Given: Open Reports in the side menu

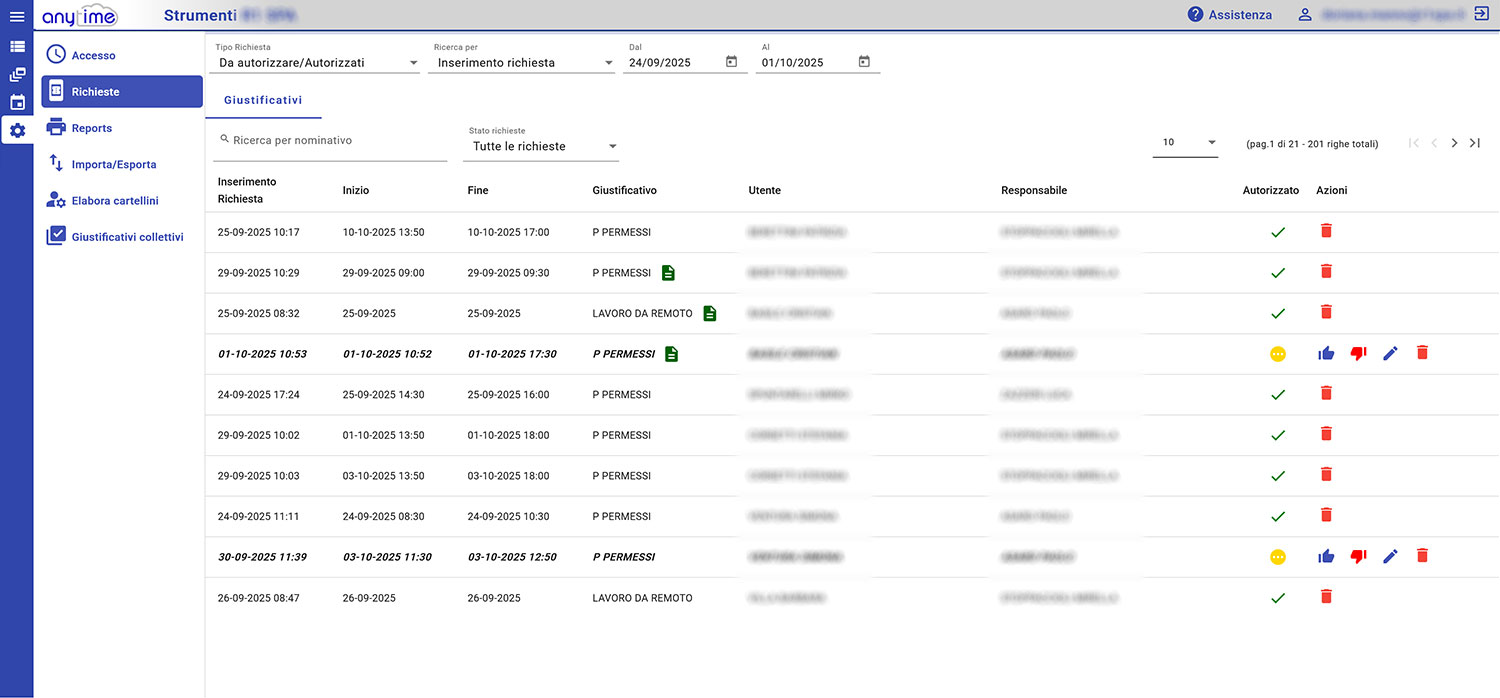Looking at the screenshot, I should [92, 128].
